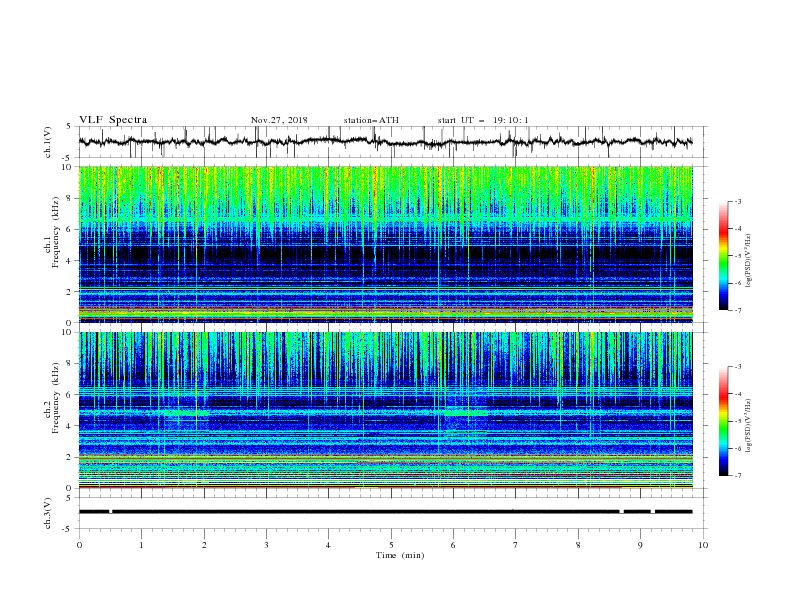Click the "10" kHz tick of ch.1 spectrogram
The height and width of the screenshot is (612, 792).
point(69,167)
